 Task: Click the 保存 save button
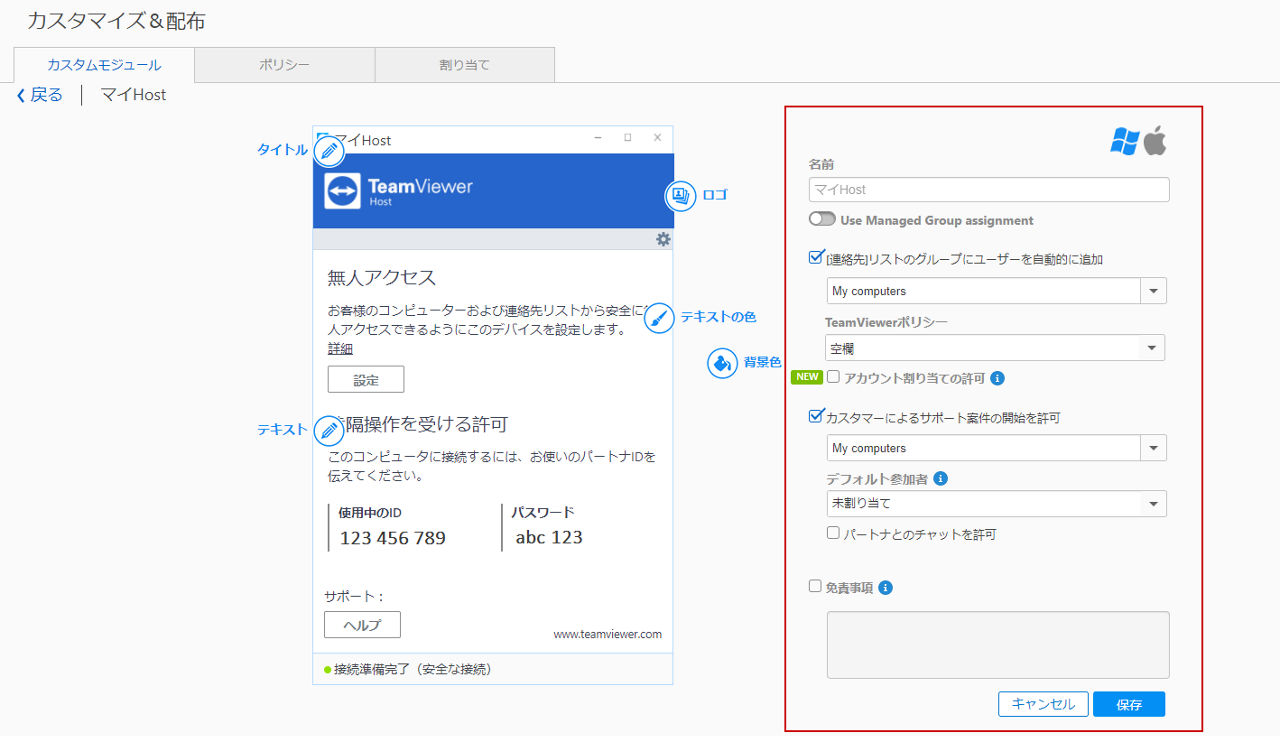pos(1129,704)
